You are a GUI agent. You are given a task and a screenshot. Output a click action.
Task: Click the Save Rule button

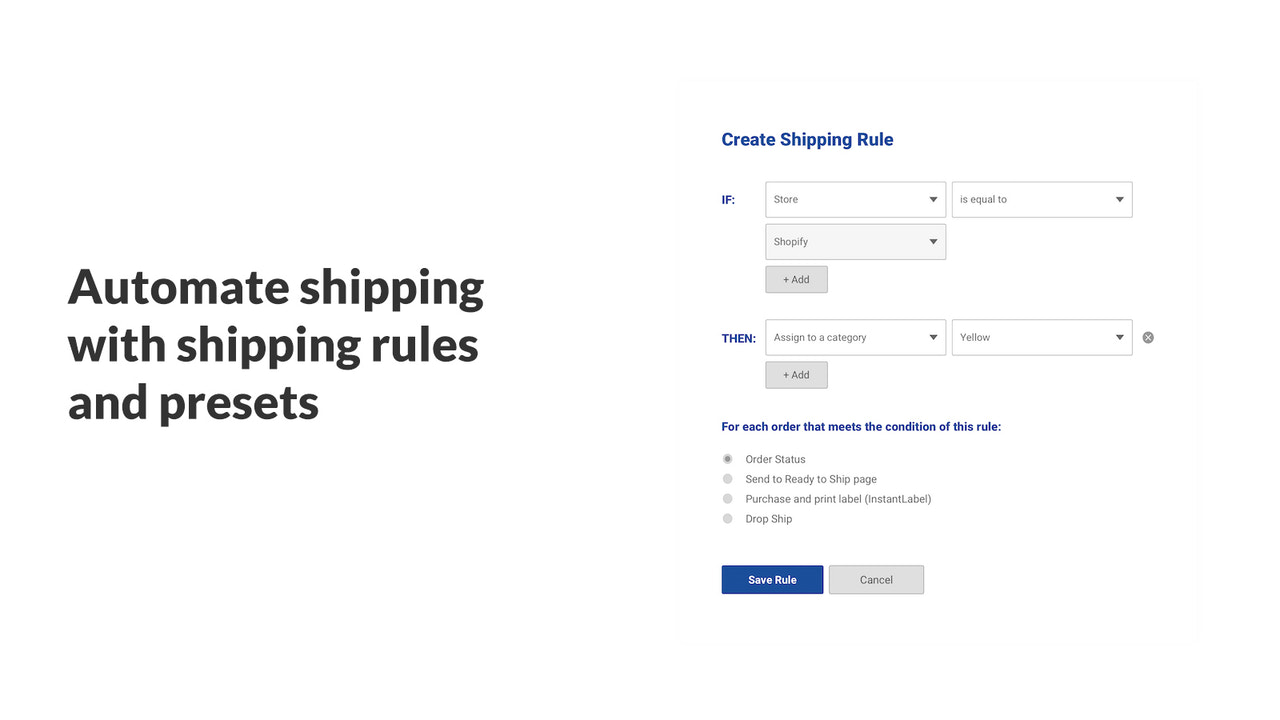[x=772, y=579]
